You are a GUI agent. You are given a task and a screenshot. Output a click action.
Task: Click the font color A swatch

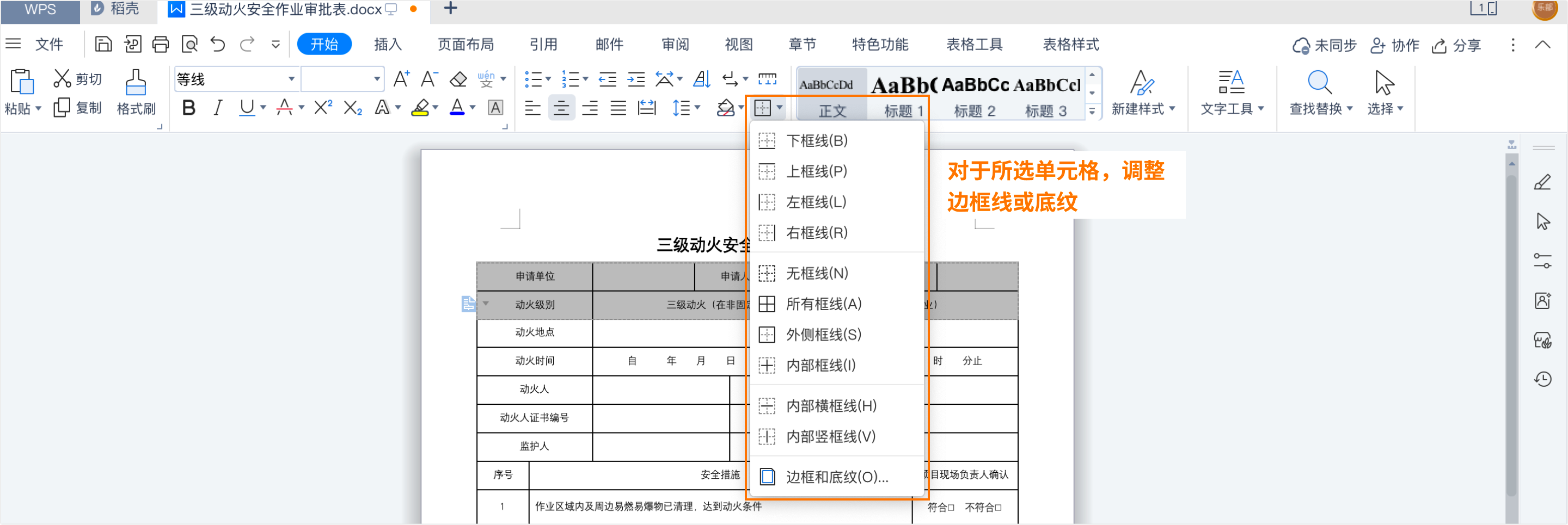click(x=457, y=108)
